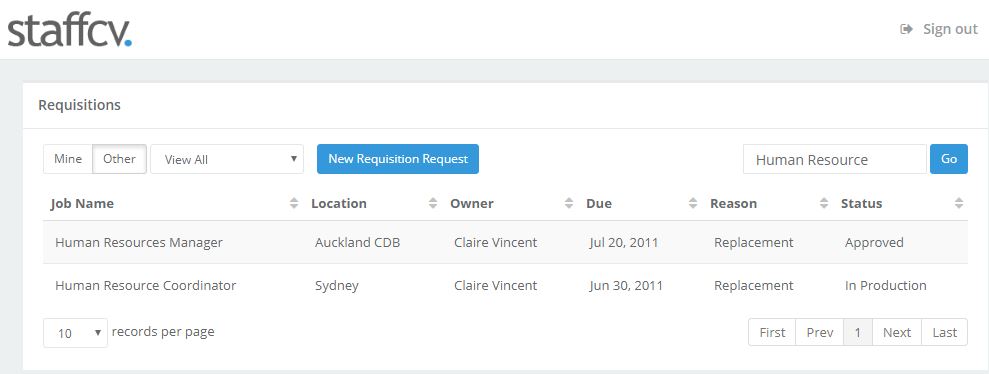Open the View All dropdown

[x=227, y=159]
